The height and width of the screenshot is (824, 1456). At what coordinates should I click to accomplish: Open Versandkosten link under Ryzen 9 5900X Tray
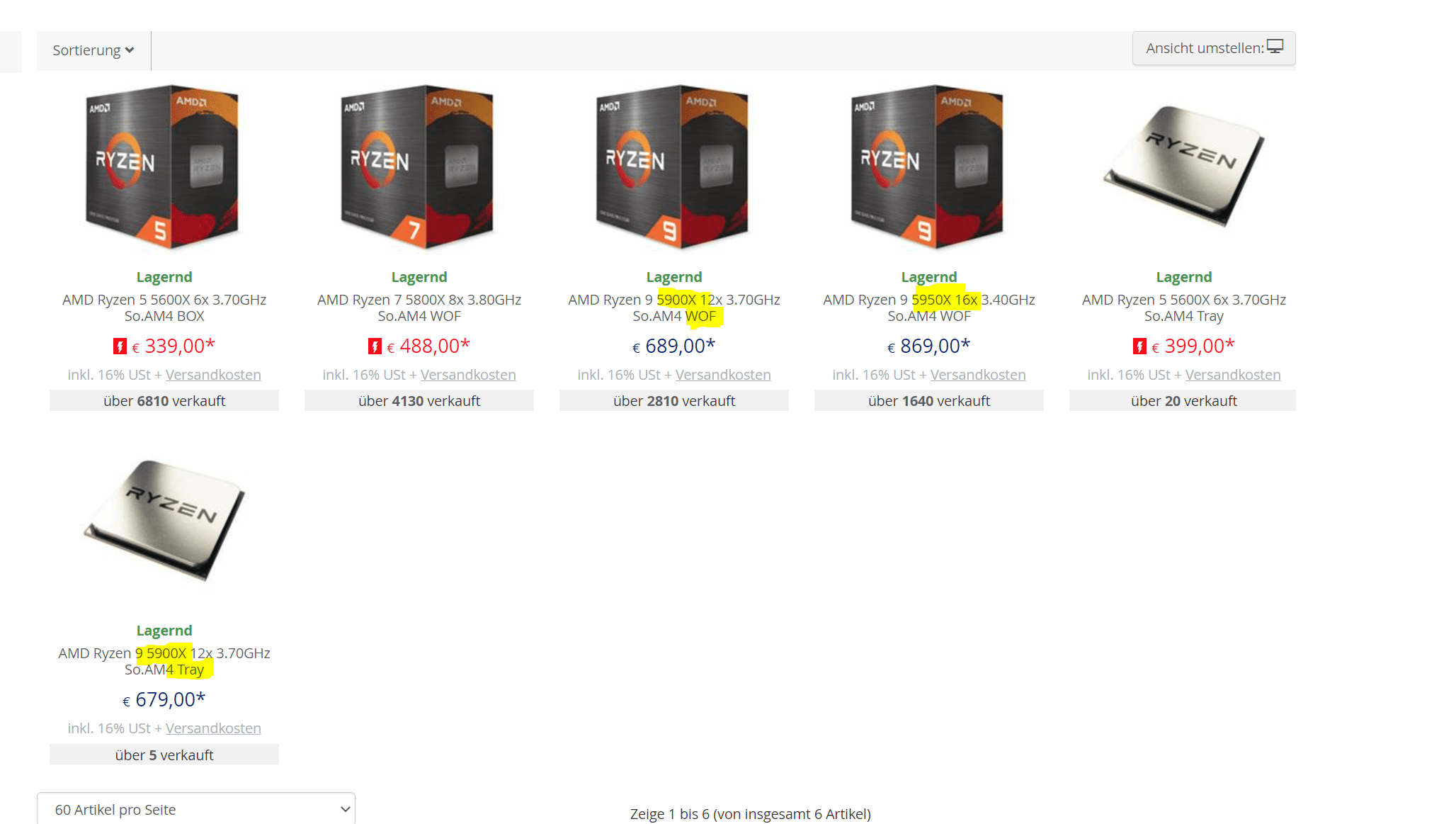click(x=213, y=728)
